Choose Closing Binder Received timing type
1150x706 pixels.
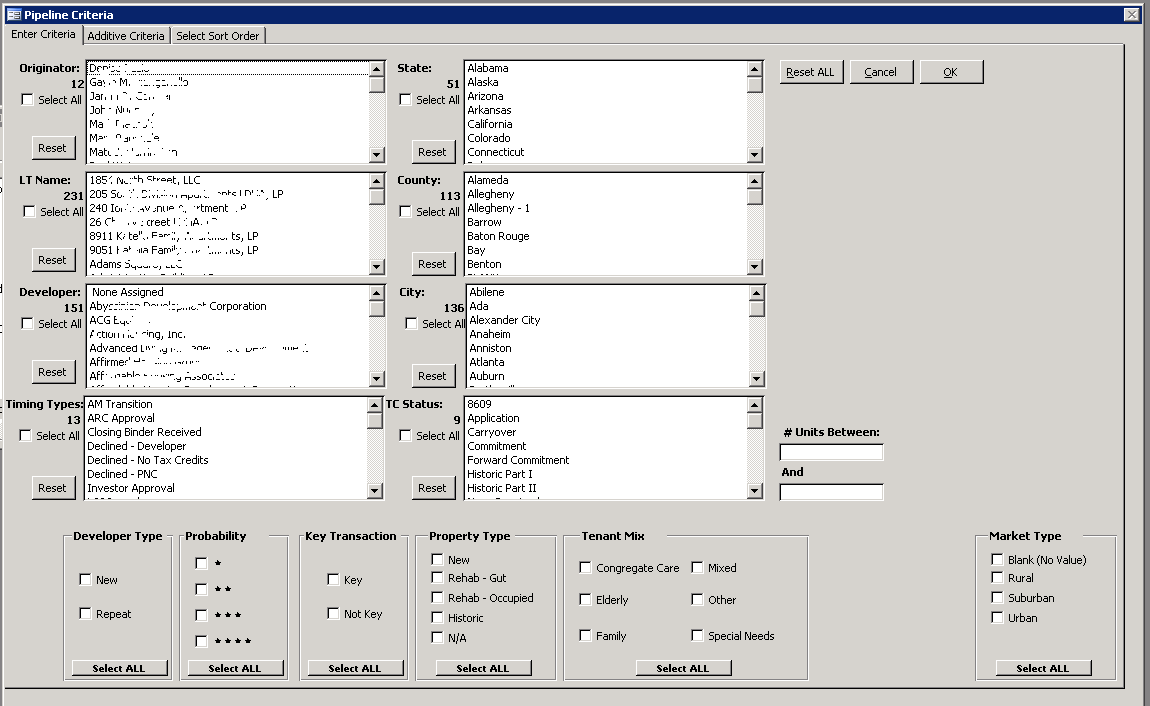[x=144, y=433]
